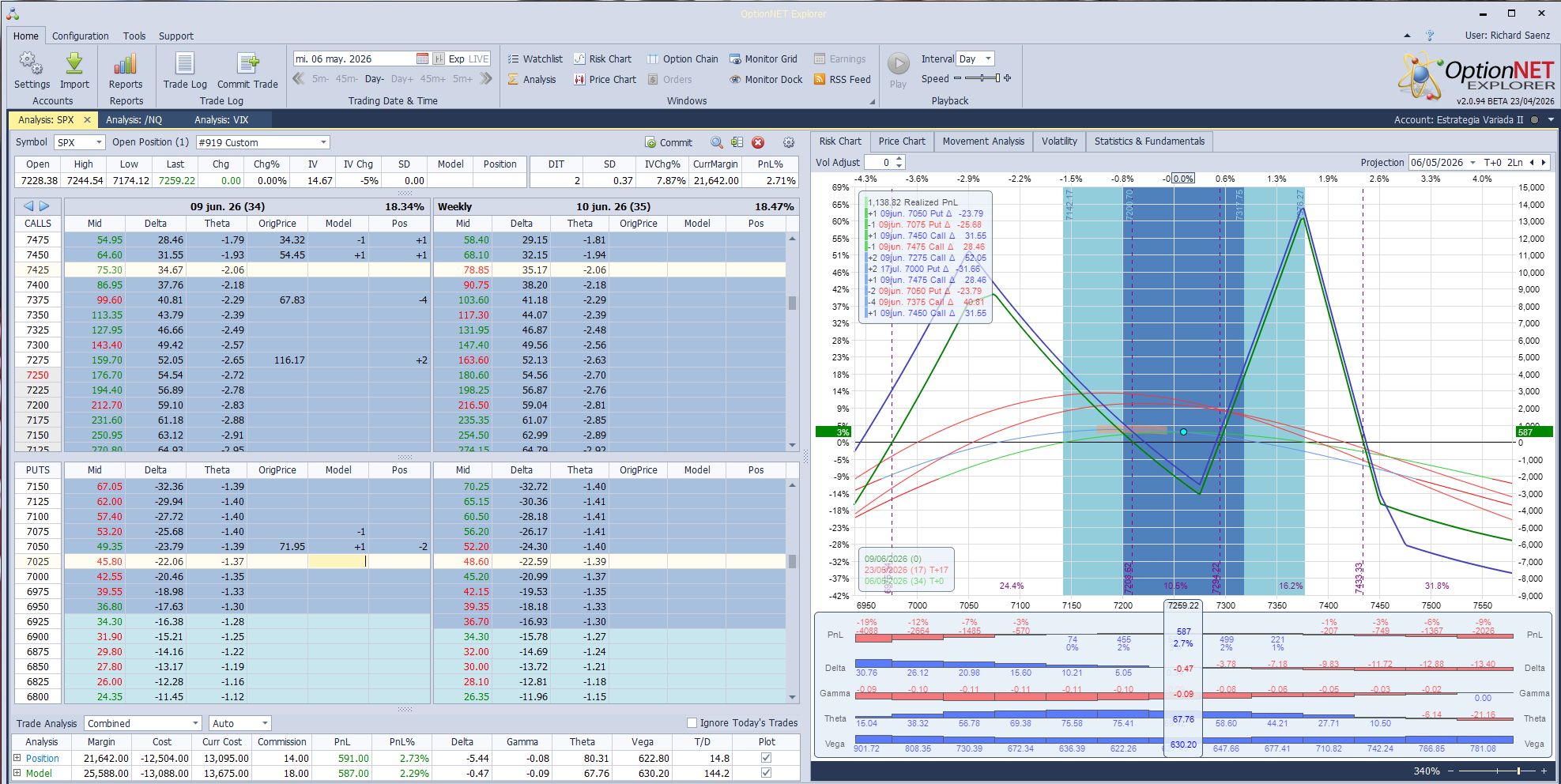This screenshot has width=1561, height=784.
Task: Toggle Plot checkbox for Model row
Action: click(766, 773)
